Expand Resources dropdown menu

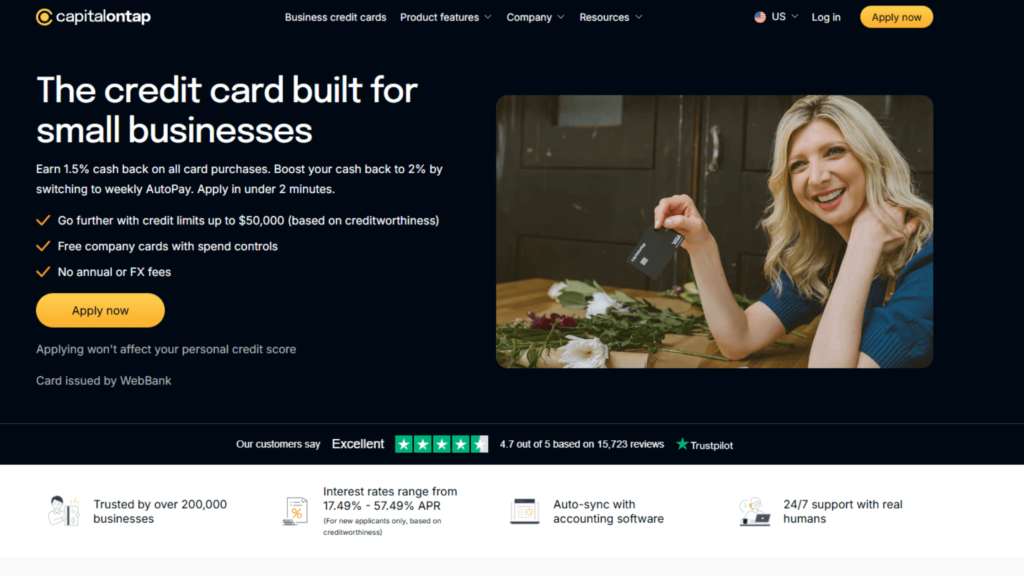611,18
